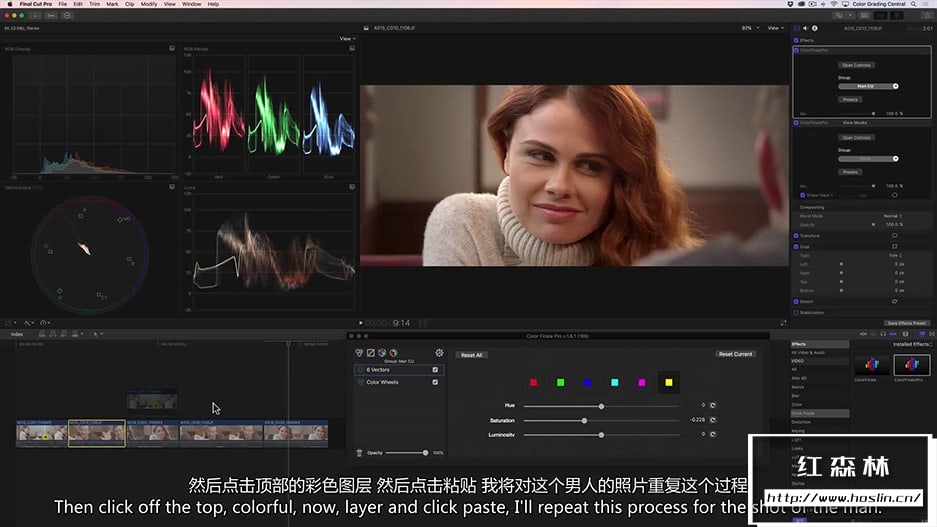Image resolution: width=937 pixels, height=527 pixels.
Task: Select the cyan vector color swatch
Action: (x=614, y=382)
